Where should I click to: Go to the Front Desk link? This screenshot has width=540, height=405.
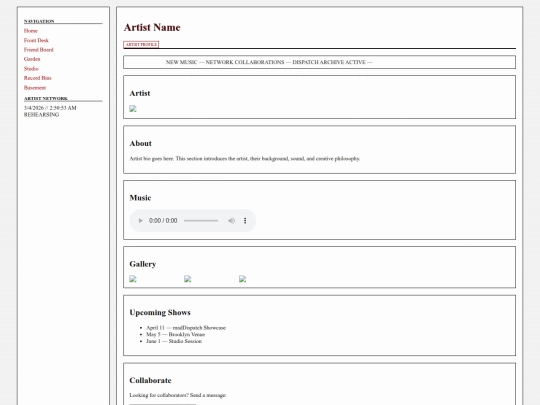coord(36,40)
